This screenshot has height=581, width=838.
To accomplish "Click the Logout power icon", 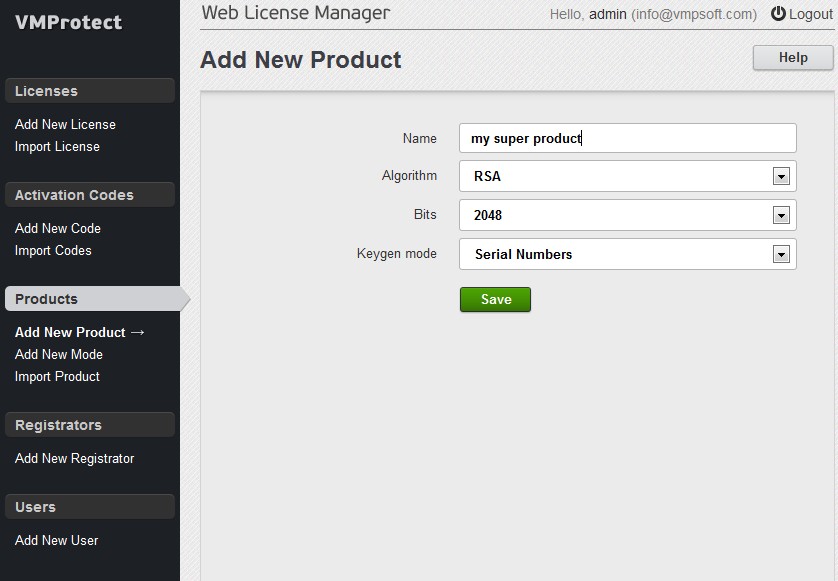I will coord(778,14).
